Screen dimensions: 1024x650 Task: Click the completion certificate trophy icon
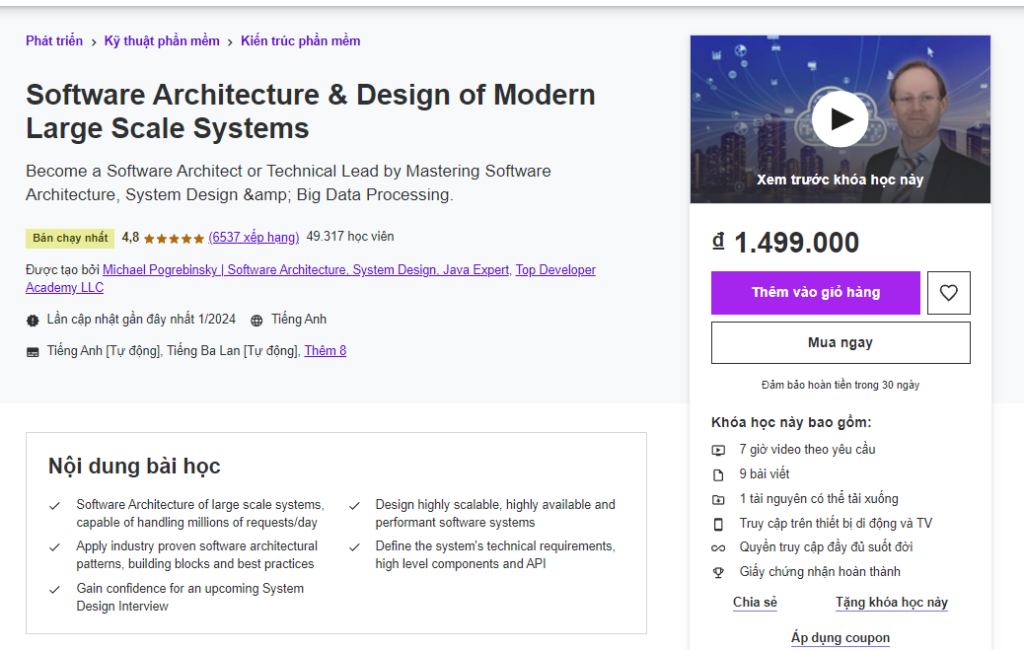click(x=716, y=571)
